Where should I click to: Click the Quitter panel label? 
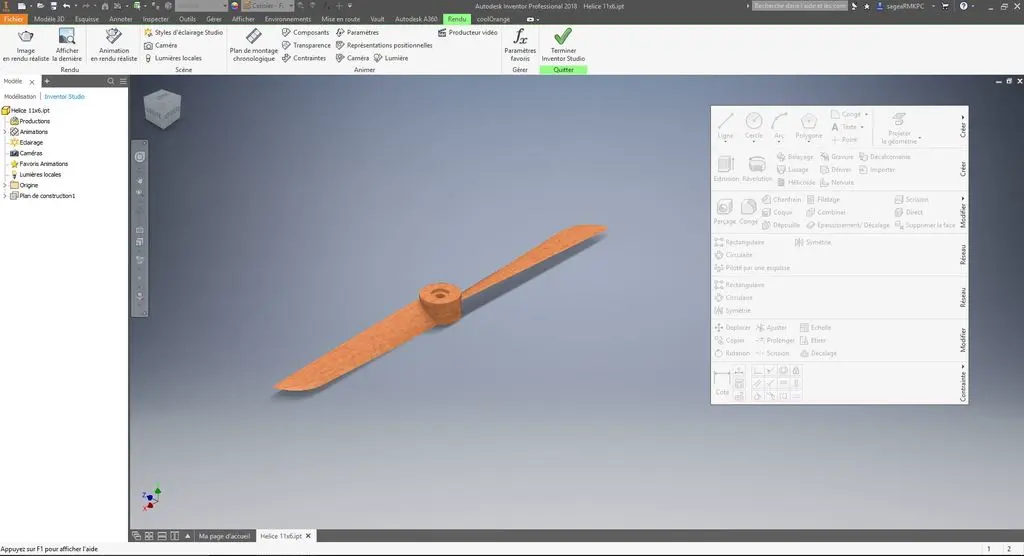coord(563,70)
